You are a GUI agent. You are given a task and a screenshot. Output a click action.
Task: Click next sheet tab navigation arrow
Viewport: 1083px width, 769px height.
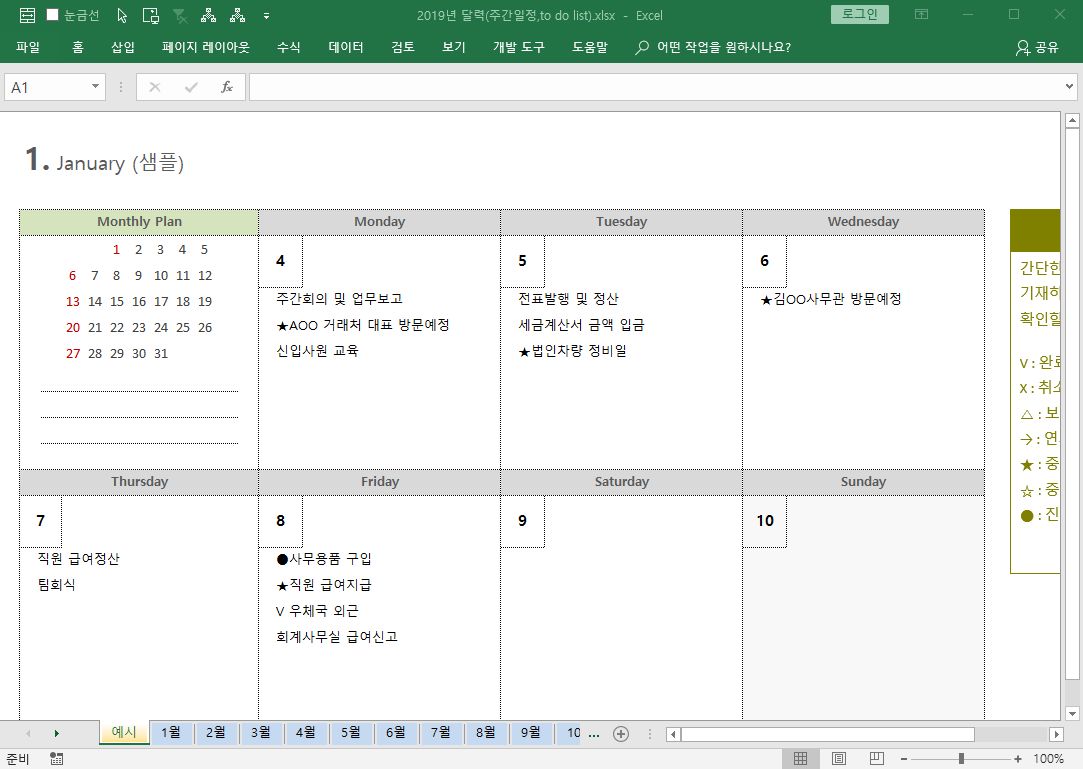pos(57,733)
